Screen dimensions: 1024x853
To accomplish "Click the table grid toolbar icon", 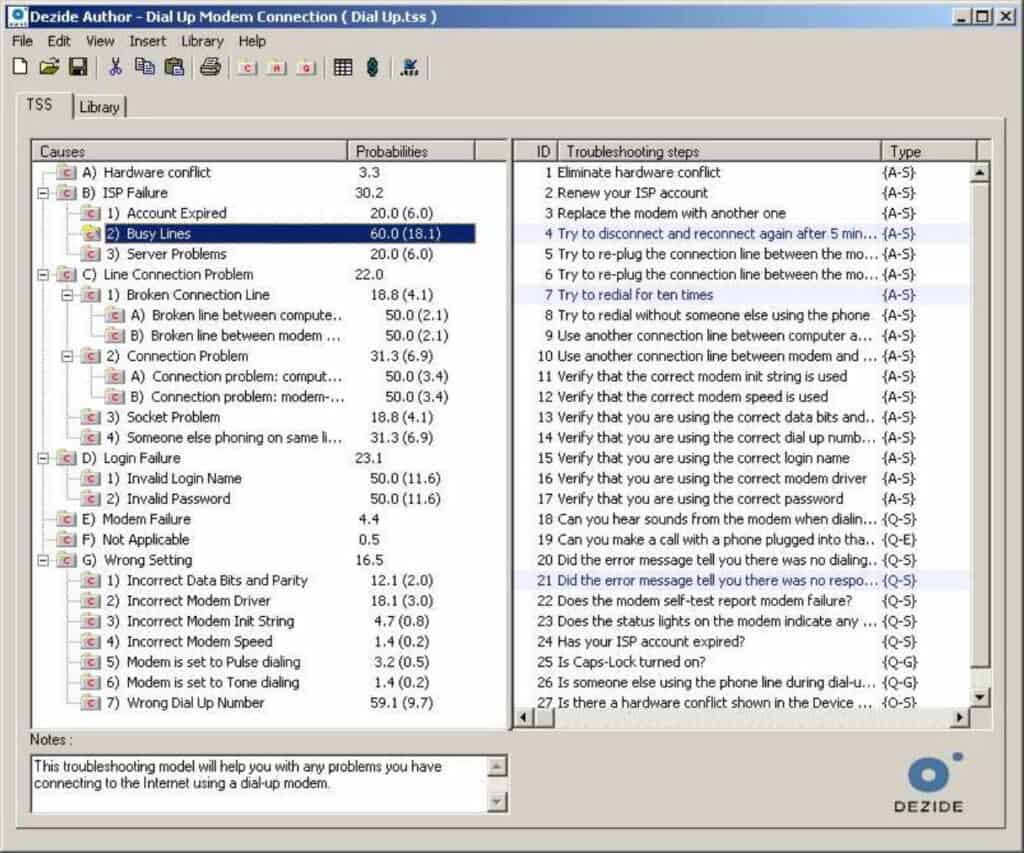I will tap(343, 67).
